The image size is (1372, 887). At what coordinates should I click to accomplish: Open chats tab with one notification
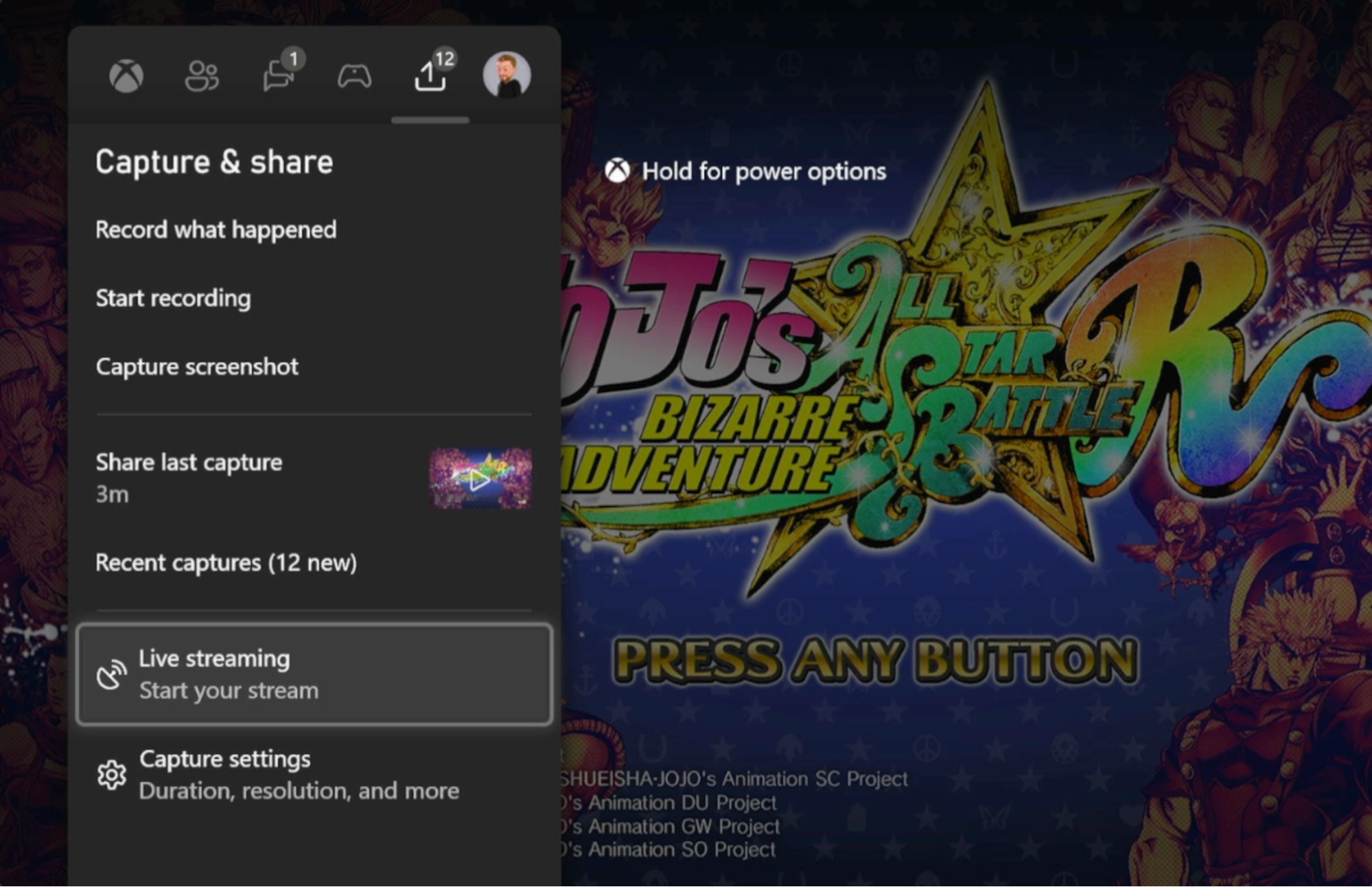click(279, 76)
